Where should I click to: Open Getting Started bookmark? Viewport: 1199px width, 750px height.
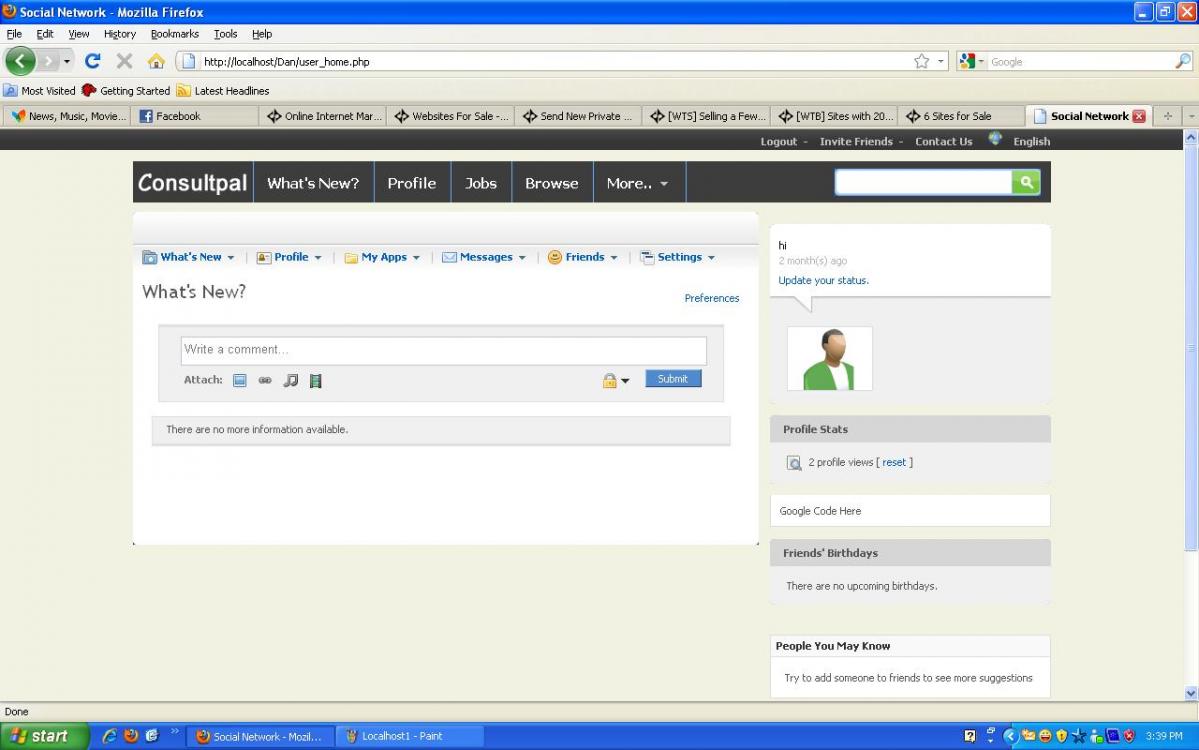pos(126,90)
